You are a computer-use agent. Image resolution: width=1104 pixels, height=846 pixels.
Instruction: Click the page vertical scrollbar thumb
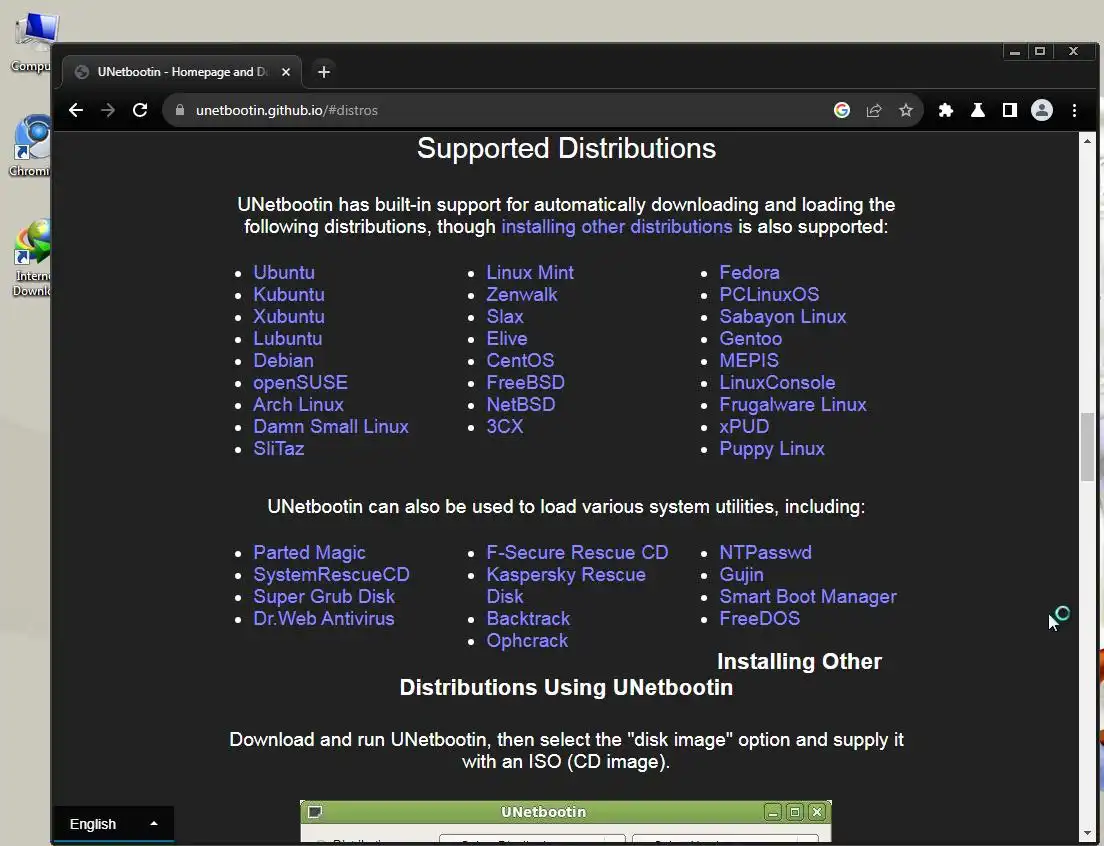pyautogui.click(x=1088, y=448)
